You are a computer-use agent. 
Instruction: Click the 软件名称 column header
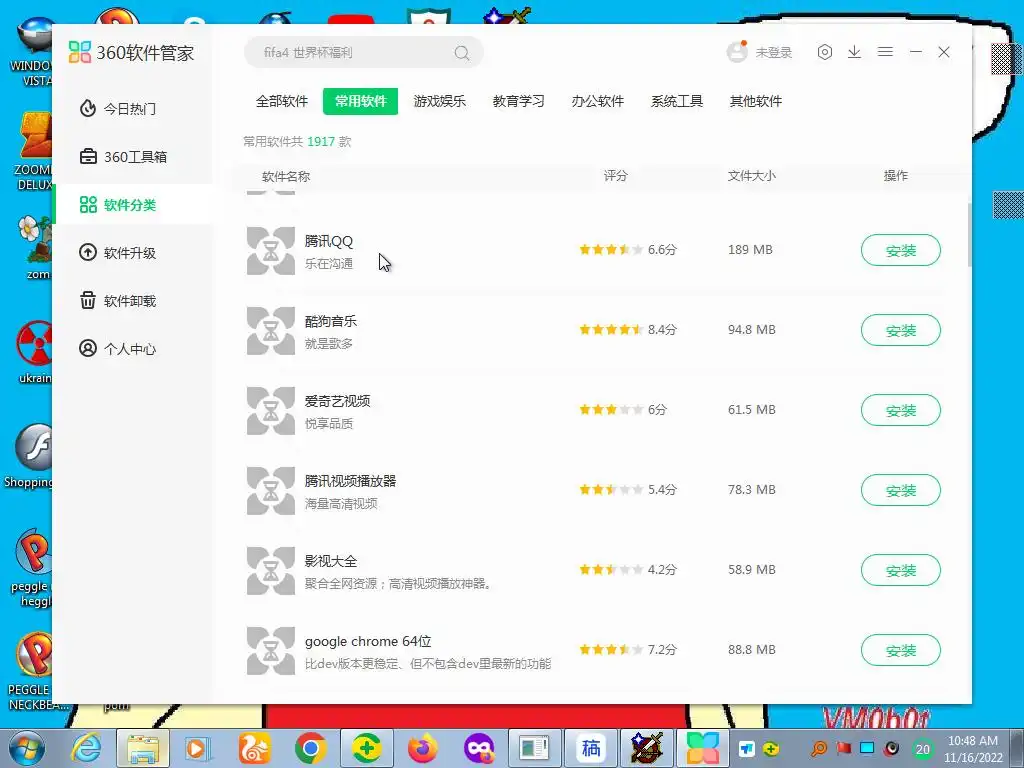(x=285, y=176)
